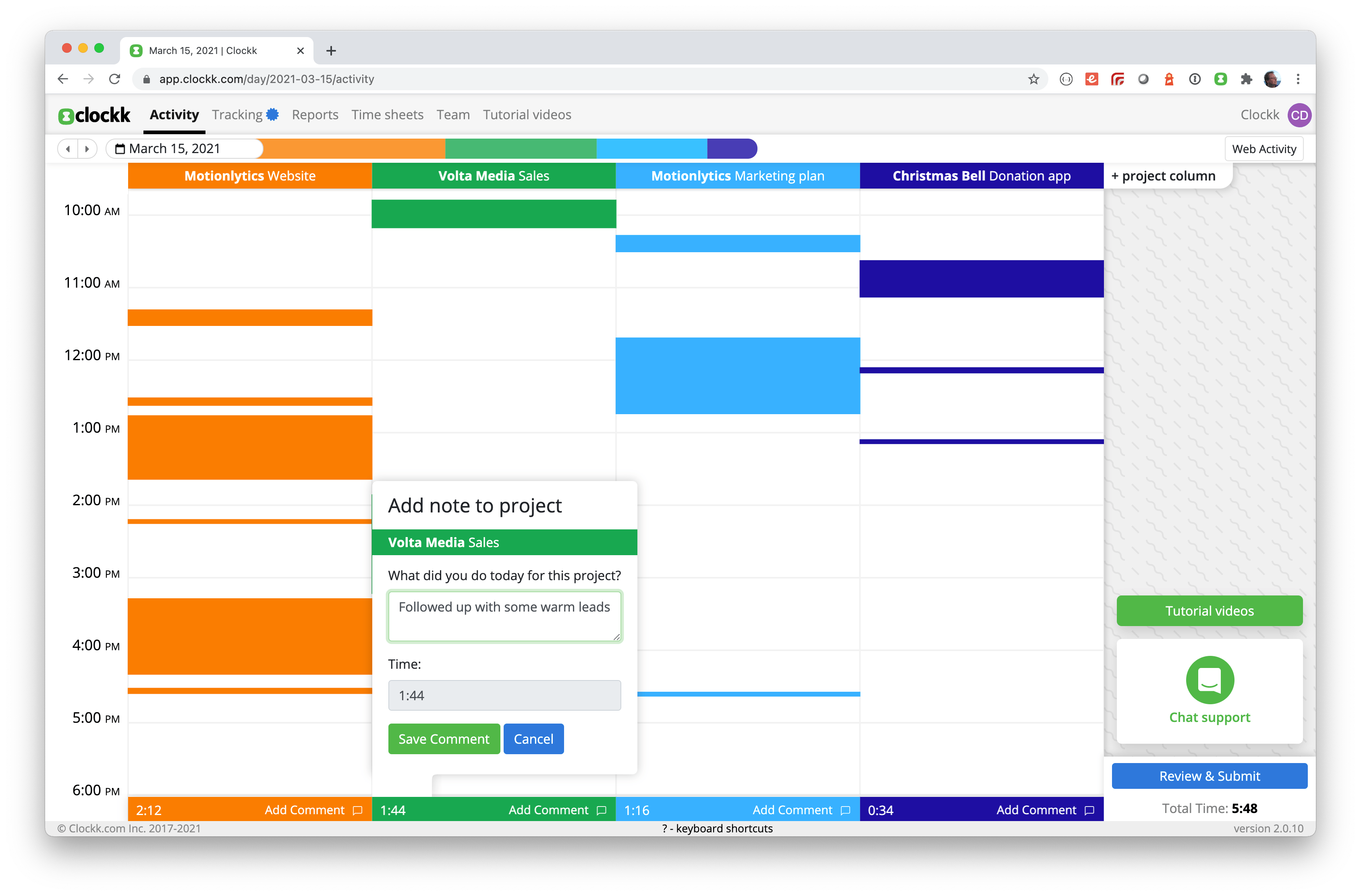Click the blue Tracking badge icon
Image resolution: width=1361 pixels, height=896 pixels.
[273, 114]
